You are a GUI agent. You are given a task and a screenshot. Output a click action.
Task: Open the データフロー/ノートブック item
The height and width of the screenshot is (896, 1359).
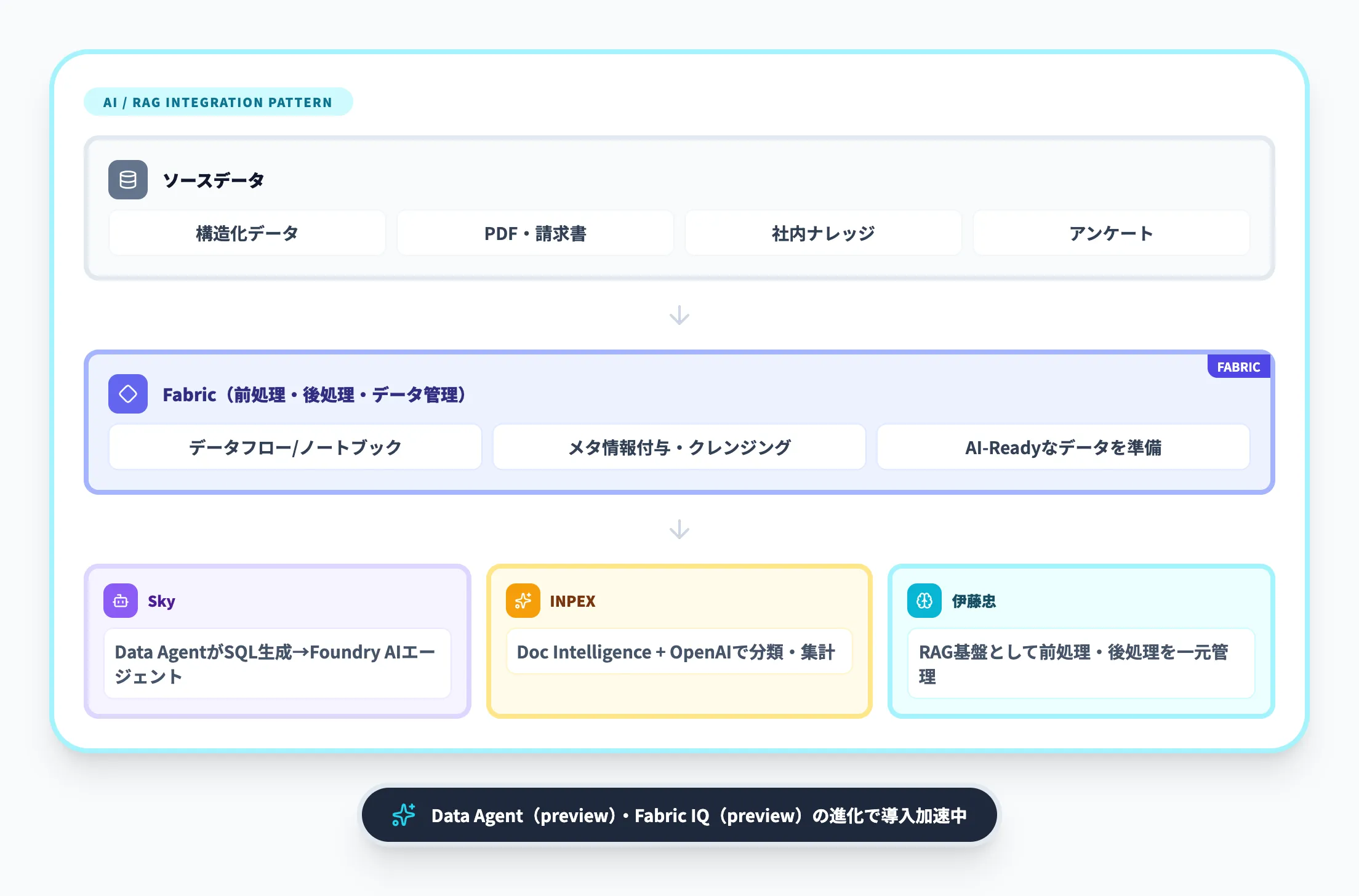click(x=294, y=447)
